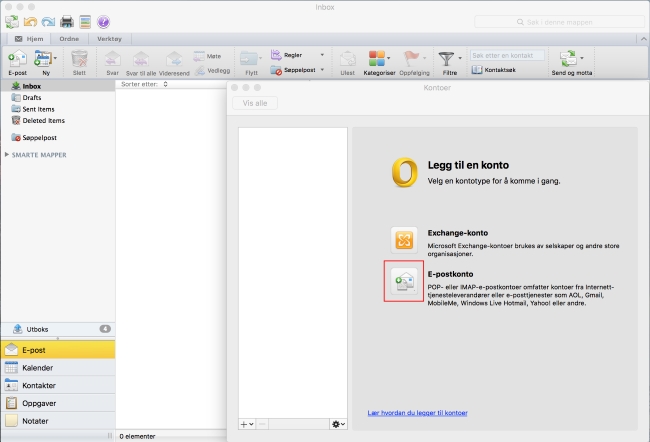This screenshot has width=650, height=442.
Task: Select the Inbox folder
Action: point(58,86)
